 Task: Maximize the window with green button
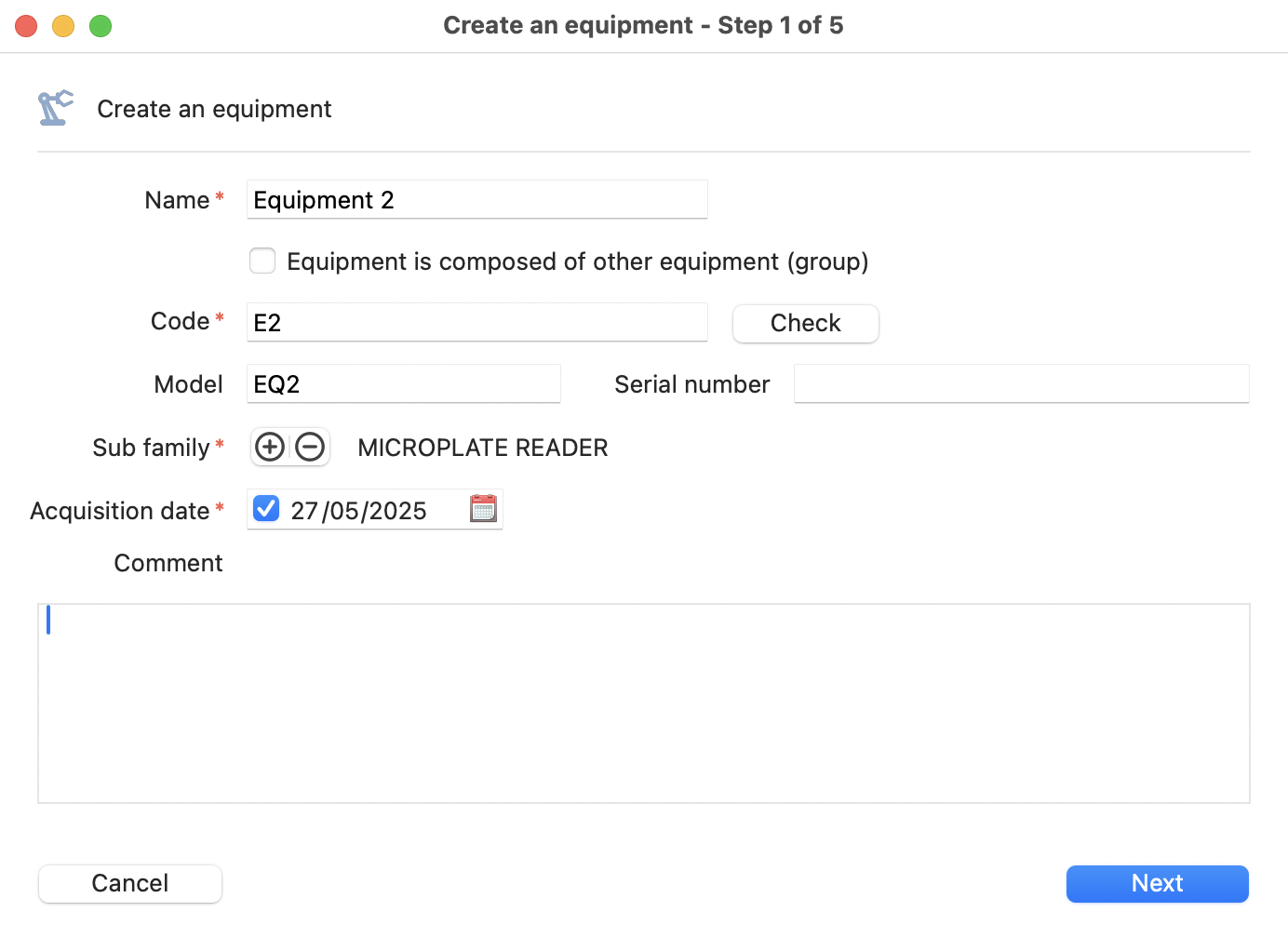101,26
